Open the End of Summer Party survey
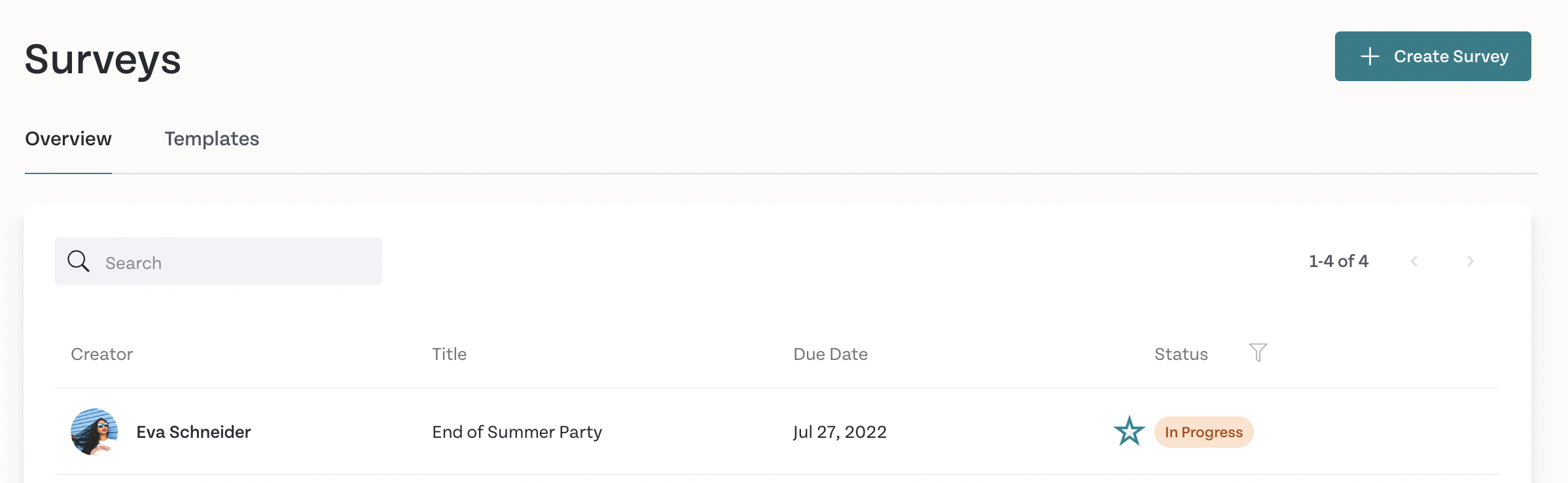This screenshot has height=483, width=1568. 517,432
